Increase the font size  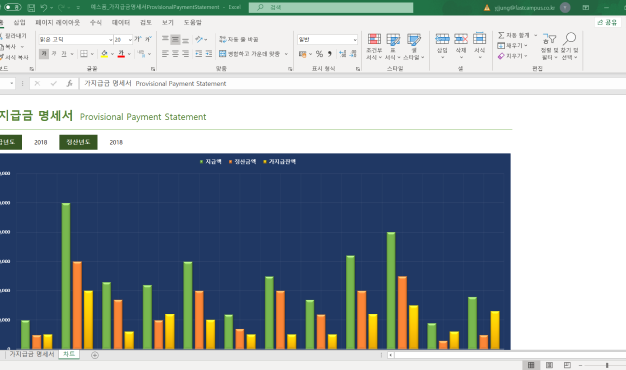138,39
